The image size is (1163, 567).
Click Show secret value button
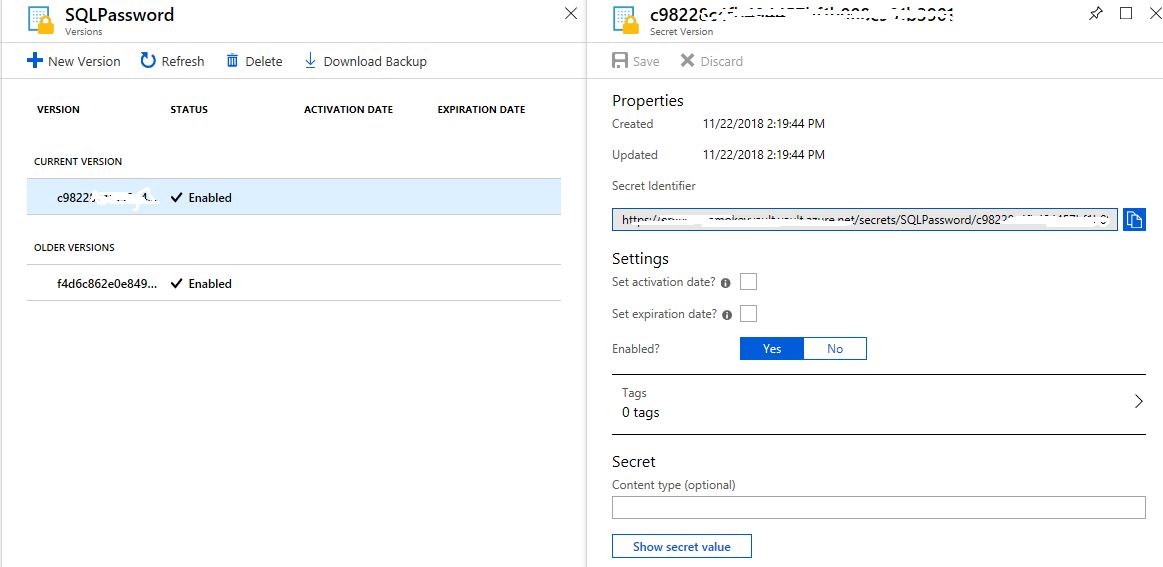682,546
